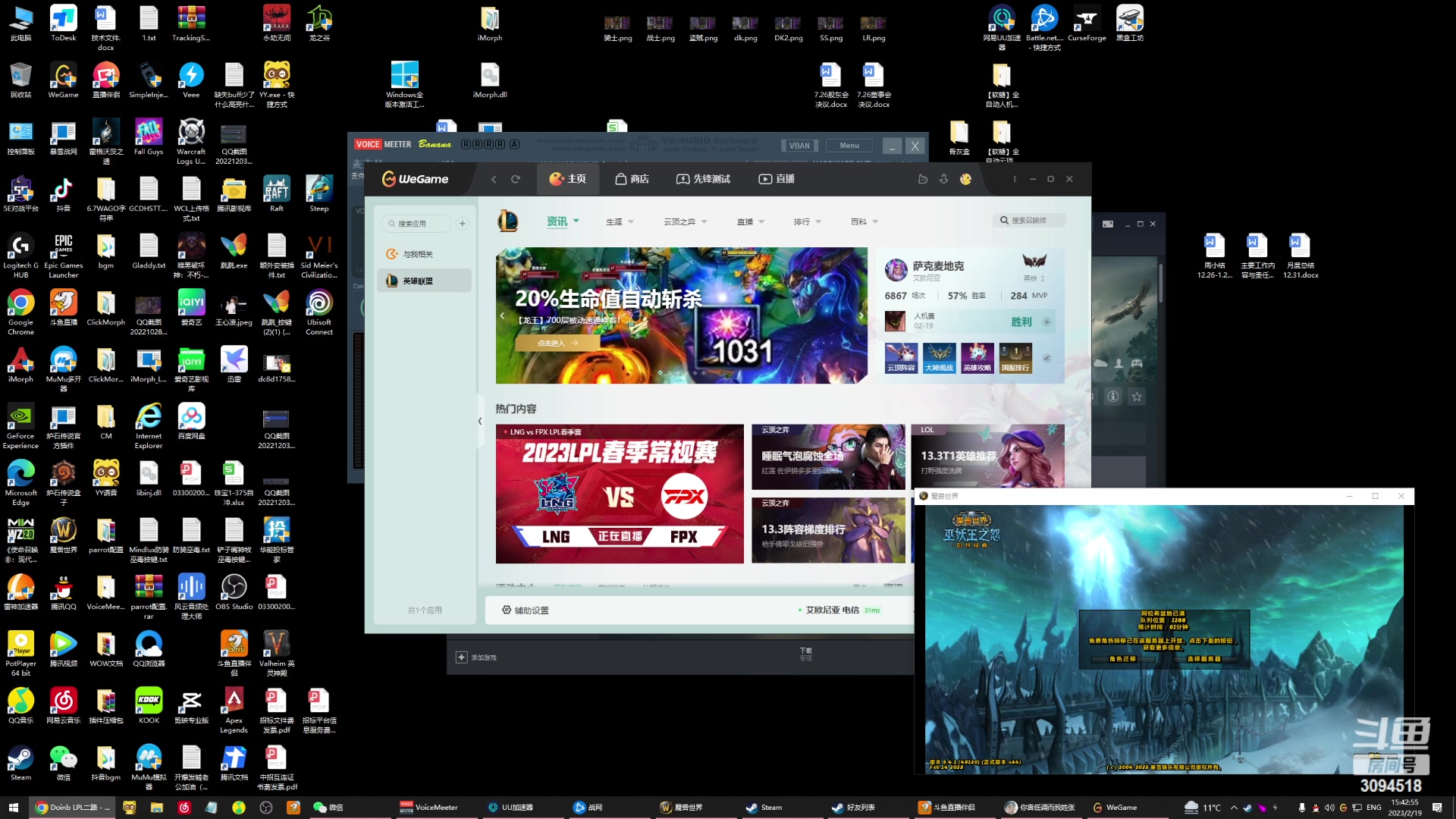This screenshot has width=1456, height=819.
Task: Open the 13.3T1英雄推荐 article card
Action: [987, 456]
